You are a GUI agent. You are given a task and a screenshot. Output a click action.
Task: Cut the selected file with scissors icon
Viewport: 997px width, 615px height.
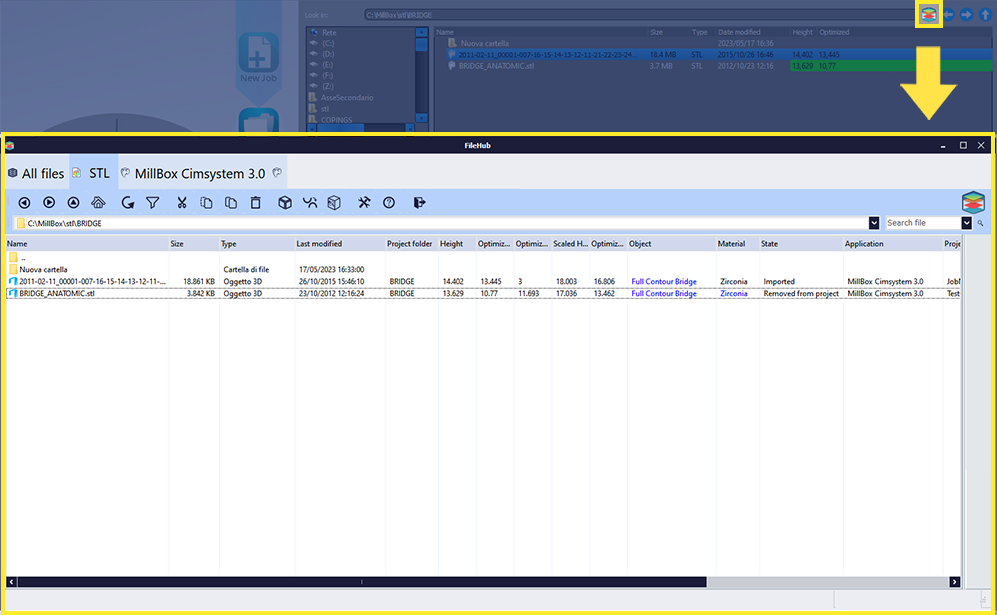click(x=182, y=203)
